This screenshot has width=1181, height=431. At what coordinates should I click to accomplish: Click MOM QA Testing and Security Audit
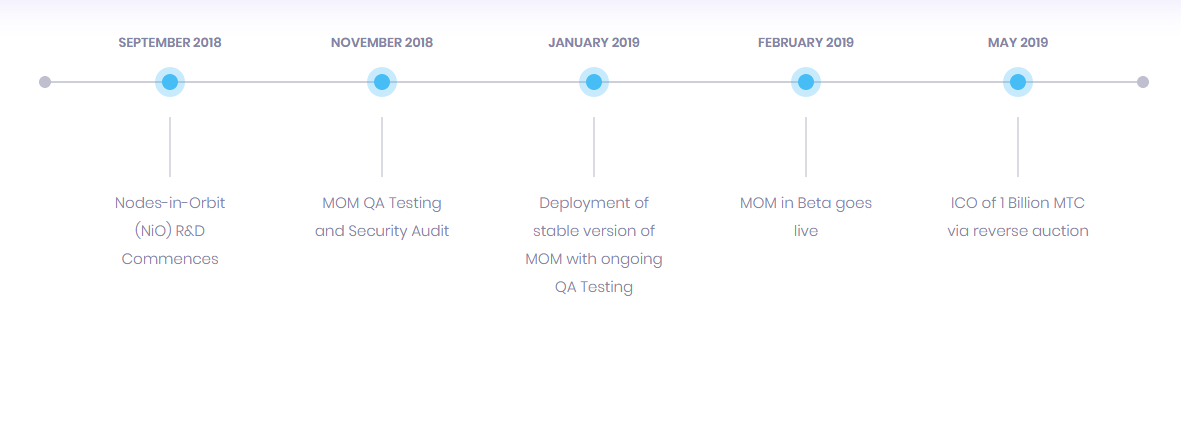[x=382, y=217]
